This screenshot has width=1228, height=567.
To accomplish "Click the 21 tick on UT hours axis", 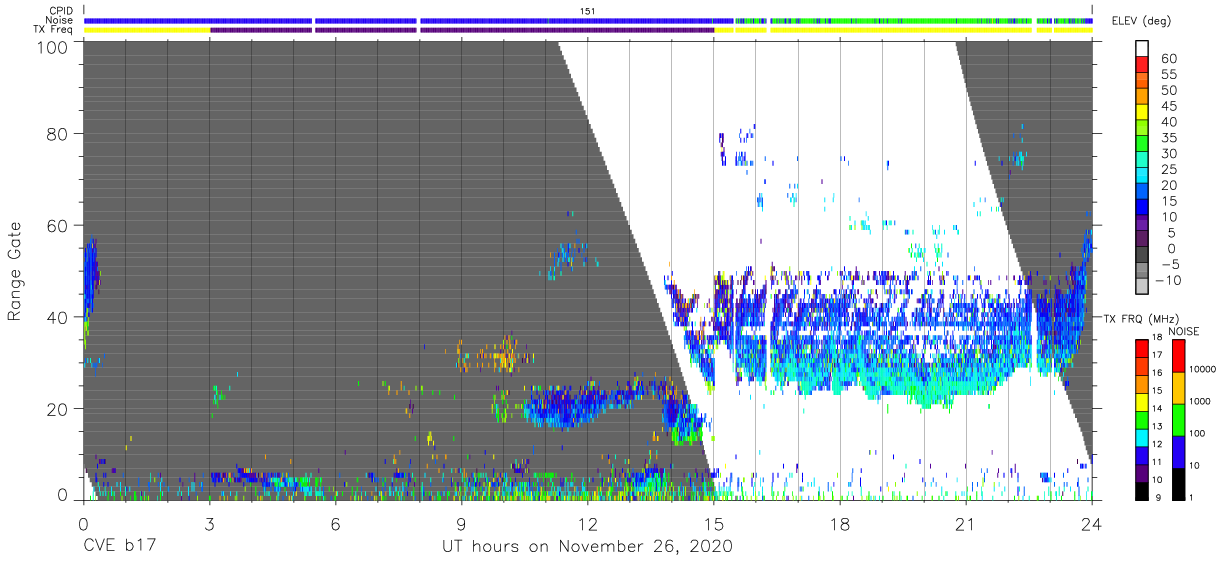I will pos(966,523).
